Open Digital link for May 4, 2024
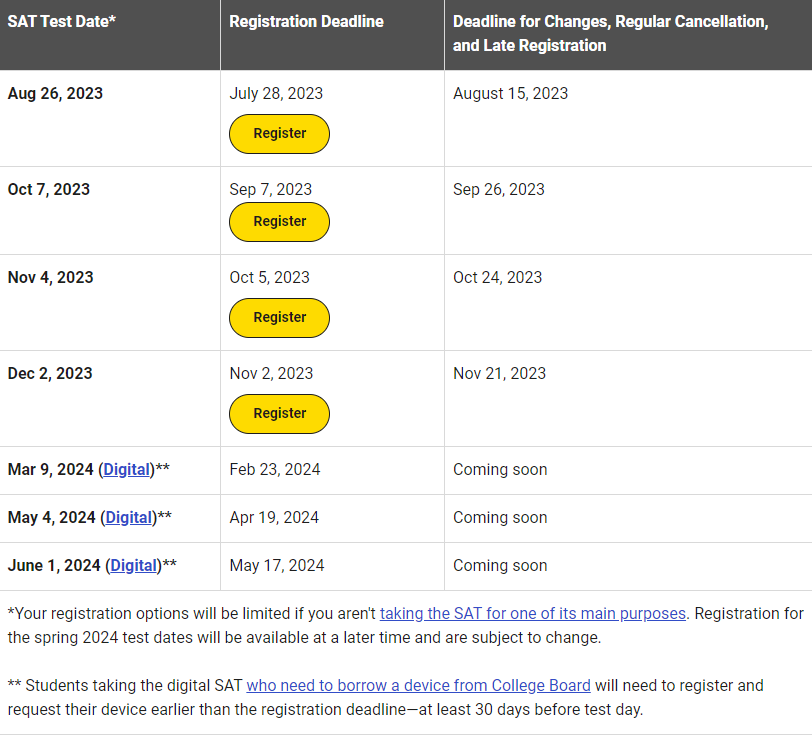812x736 pixels. coord(128,517)
